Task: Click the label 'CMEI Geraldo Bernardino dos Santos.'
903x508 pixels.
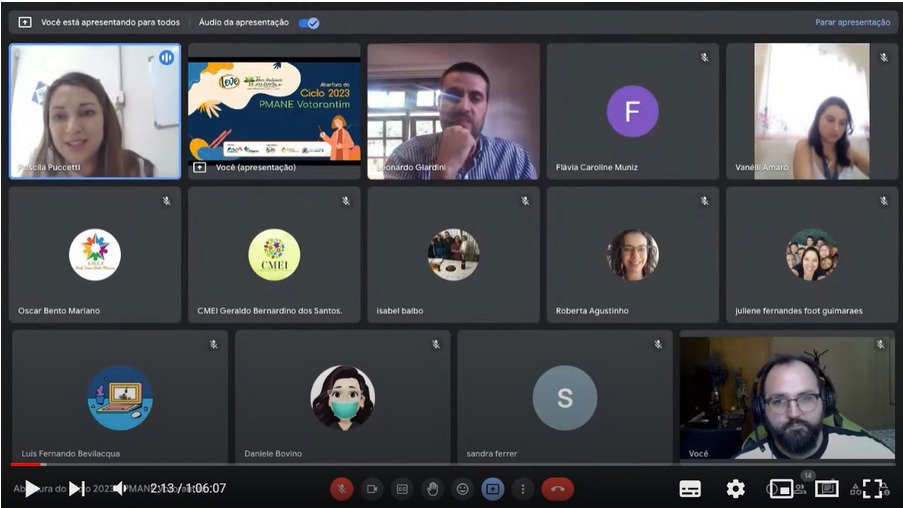Action: [x=270, y=310]
